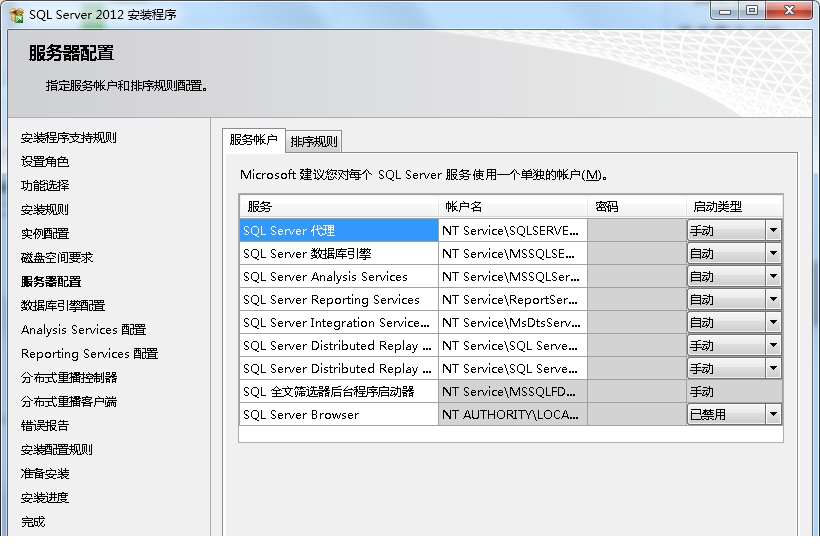Click the 帐户名 column header
Screen dimensions: 820x557
point(512,207)
